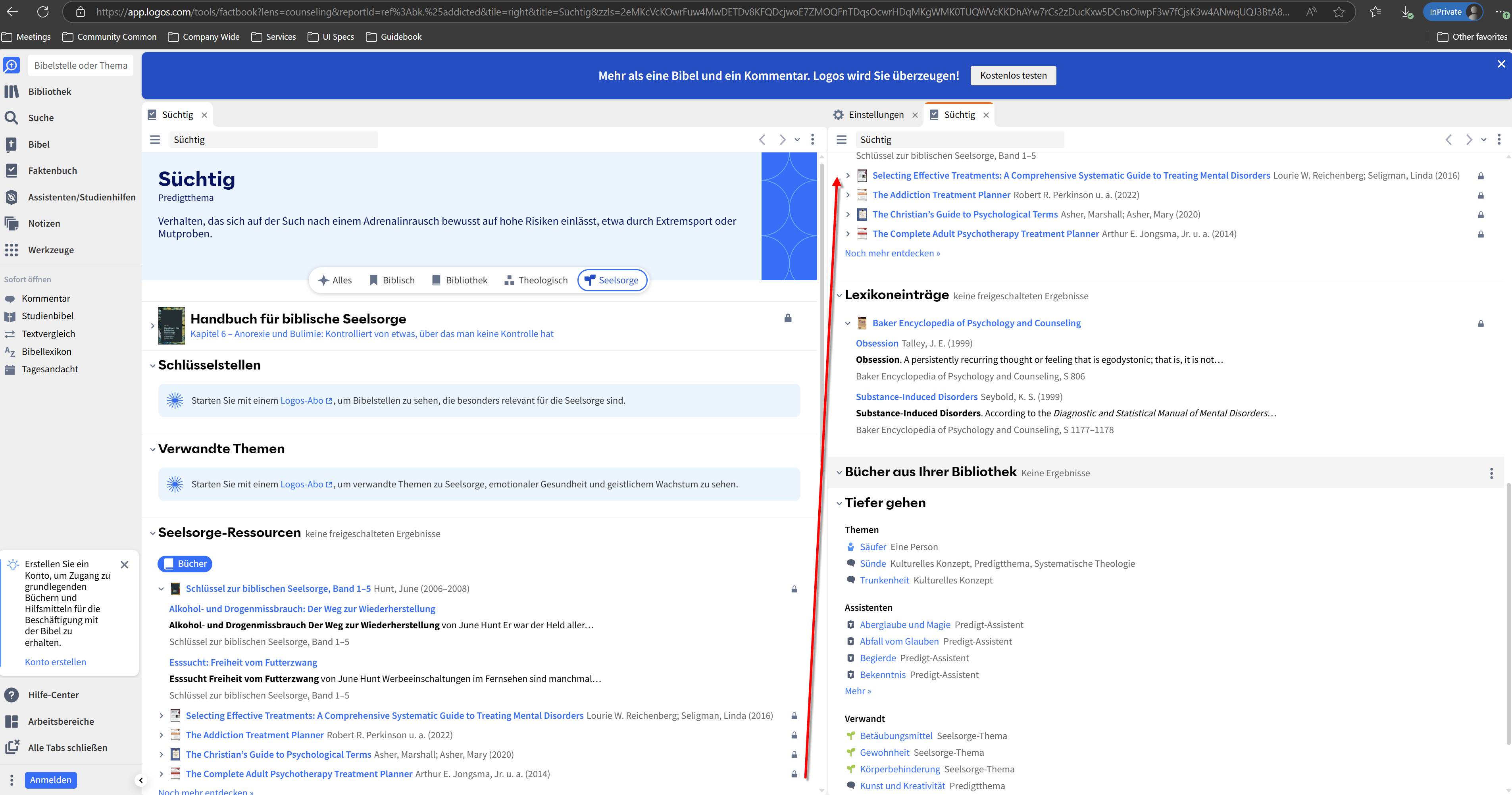The image size is (1512, 795).
Task: Click Kostenlos testen button
Action: click(x=1013, y=75)
